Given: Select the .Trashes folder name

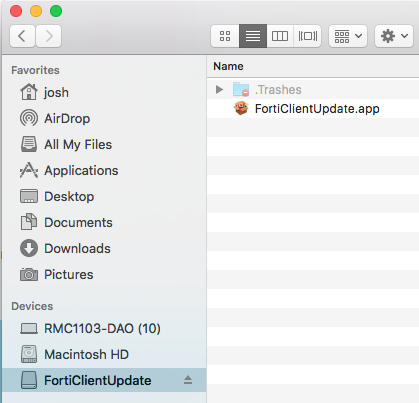Looking at the screenshot, I should pyautogui.click(x=278, y=90).
